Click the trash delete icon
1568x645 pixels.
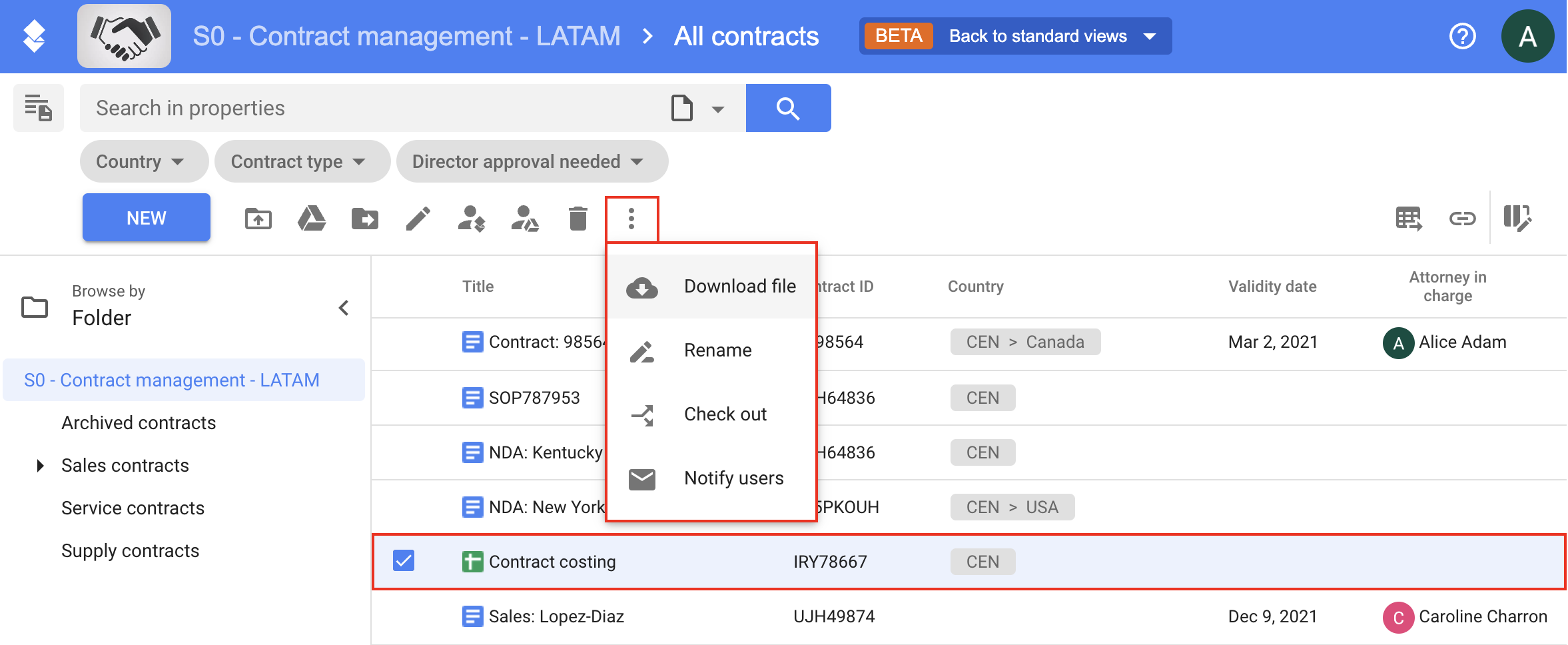tap(578, 219)
